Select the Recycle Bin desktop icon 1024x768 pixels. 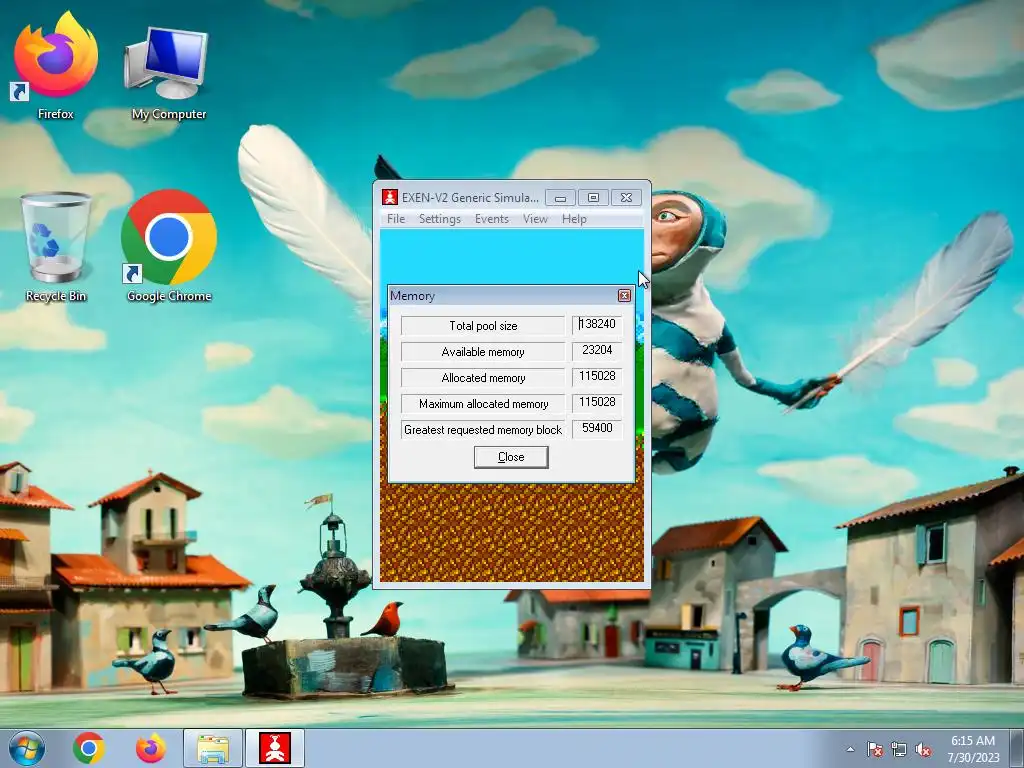(56, 247)
